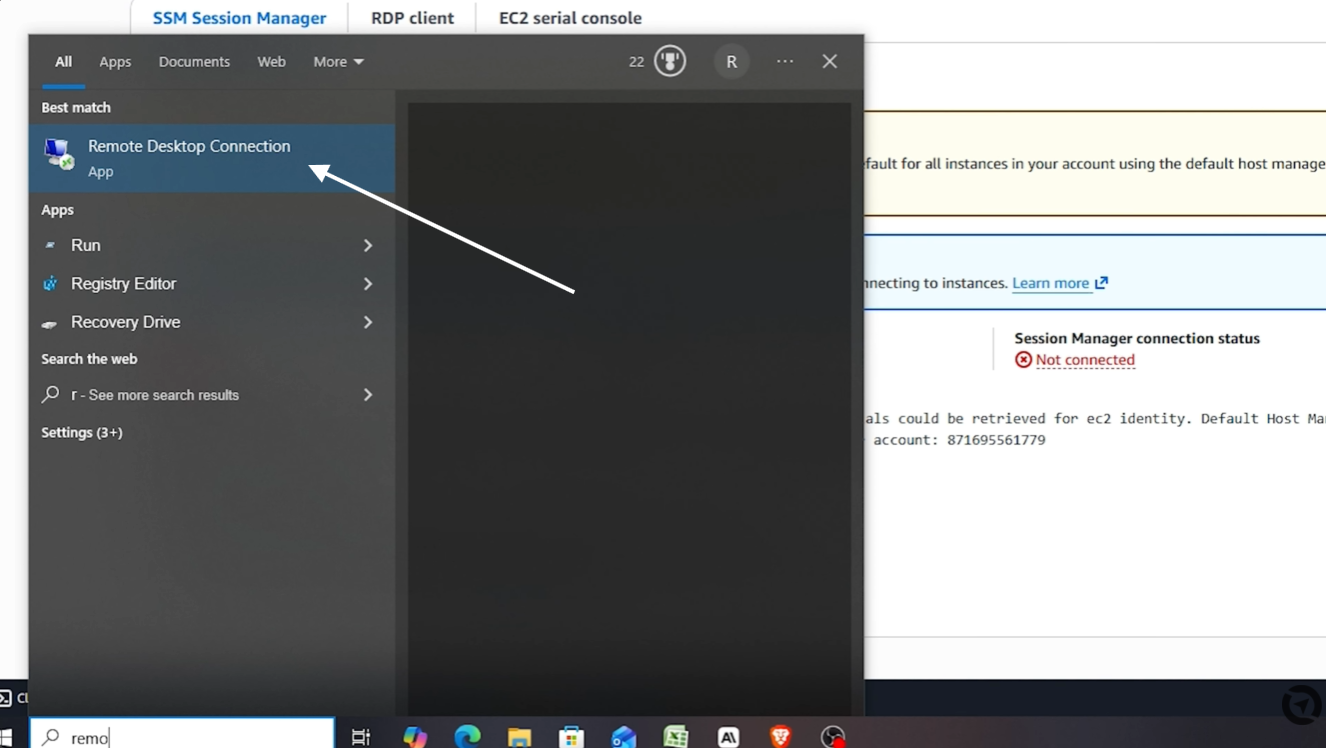Open Outlook from the taskbar

click(624, 737)
